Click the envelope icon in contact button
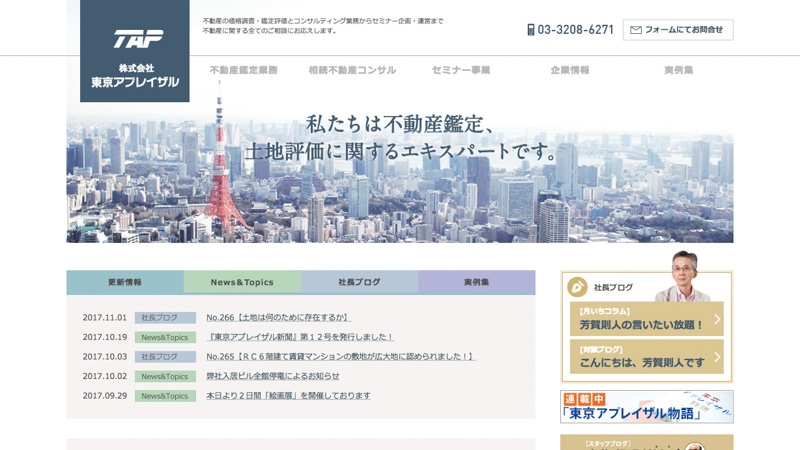The height and width of the screenshot is (450, 800). pos(636,30)
